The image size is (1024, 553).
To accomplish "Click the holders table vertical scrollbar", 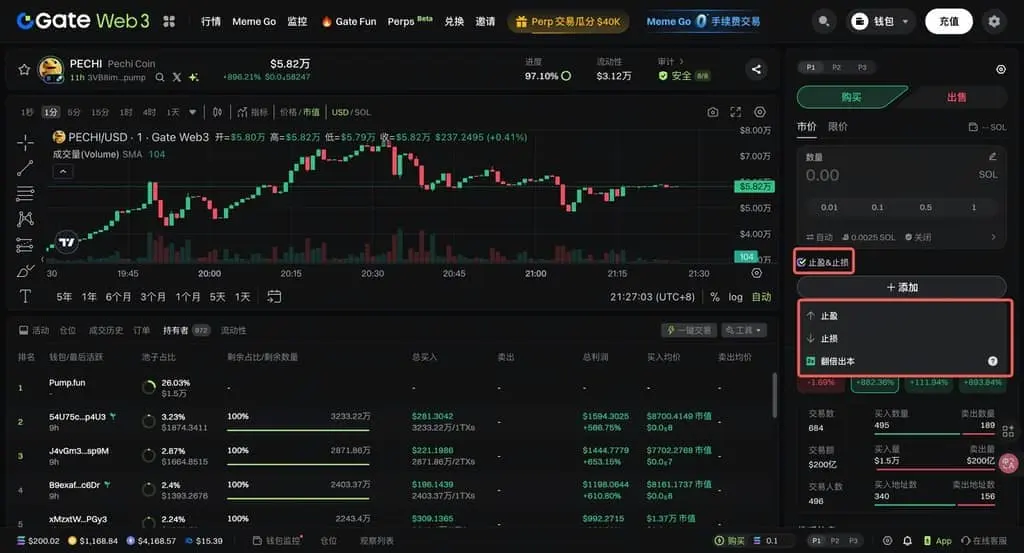I will pyautogui.click(x=775, y=395).
